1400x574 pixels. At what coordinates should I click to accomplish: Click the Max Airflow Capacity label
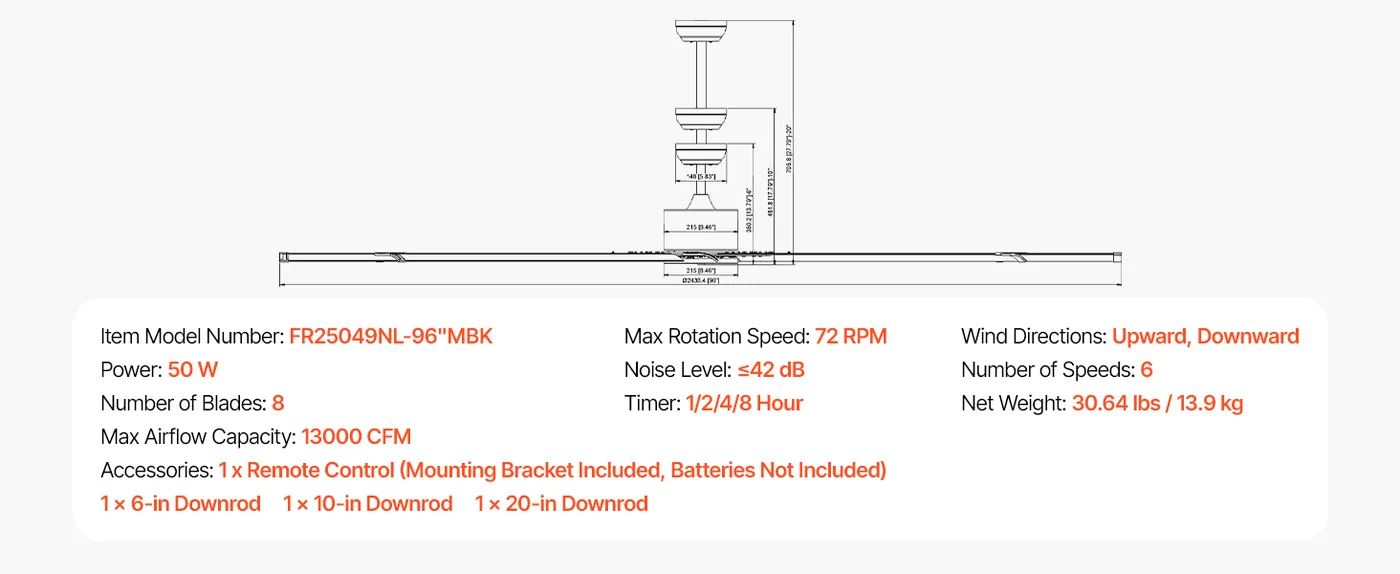[198, 436]
